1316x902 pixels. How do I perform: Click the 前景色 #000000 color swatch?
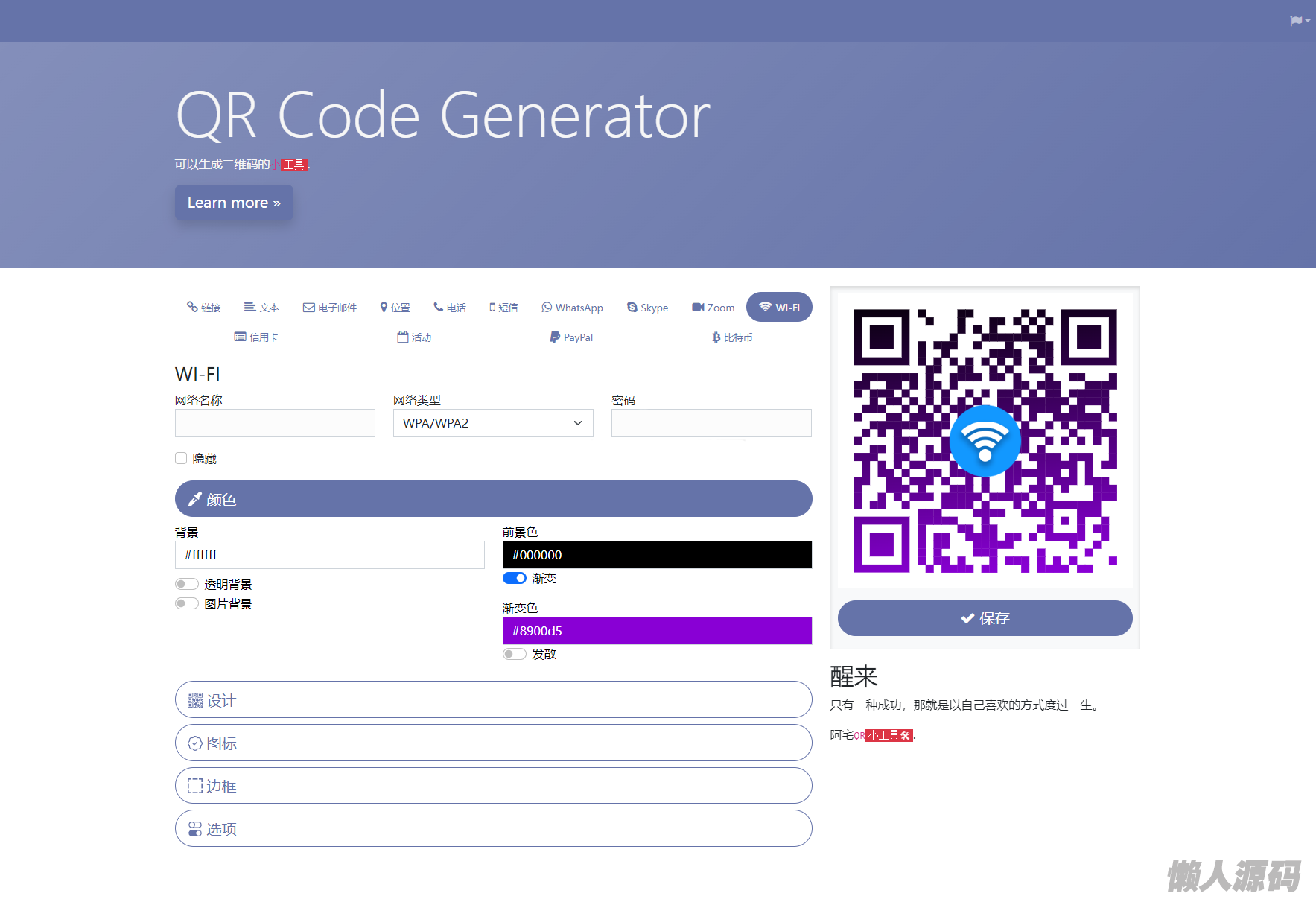658,555
